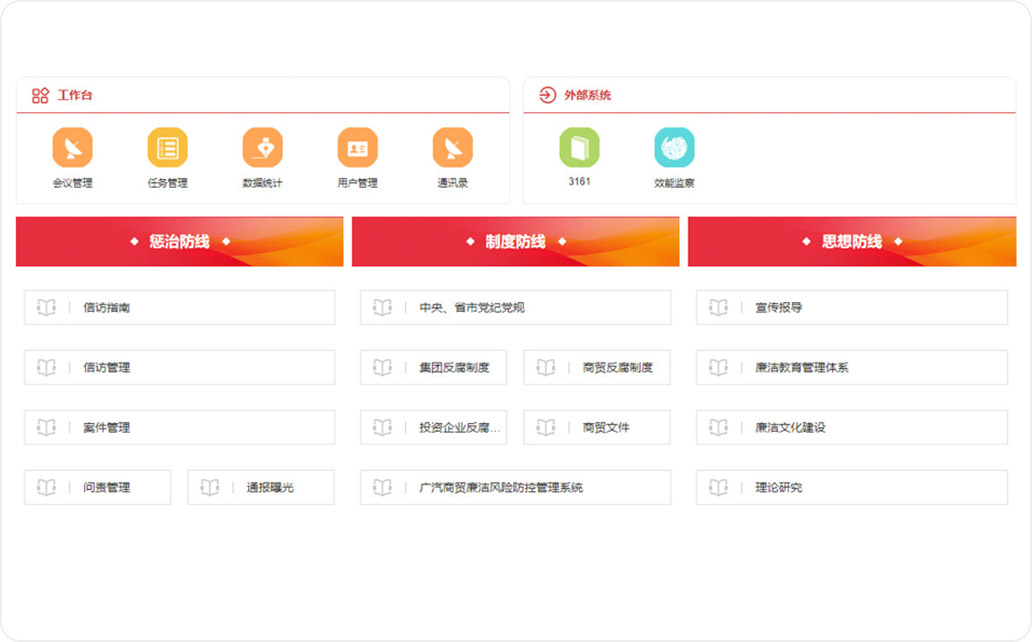Open 廉洁教育管理体系 entry
Screen dimensions: 1032x642
click(851, 368)
